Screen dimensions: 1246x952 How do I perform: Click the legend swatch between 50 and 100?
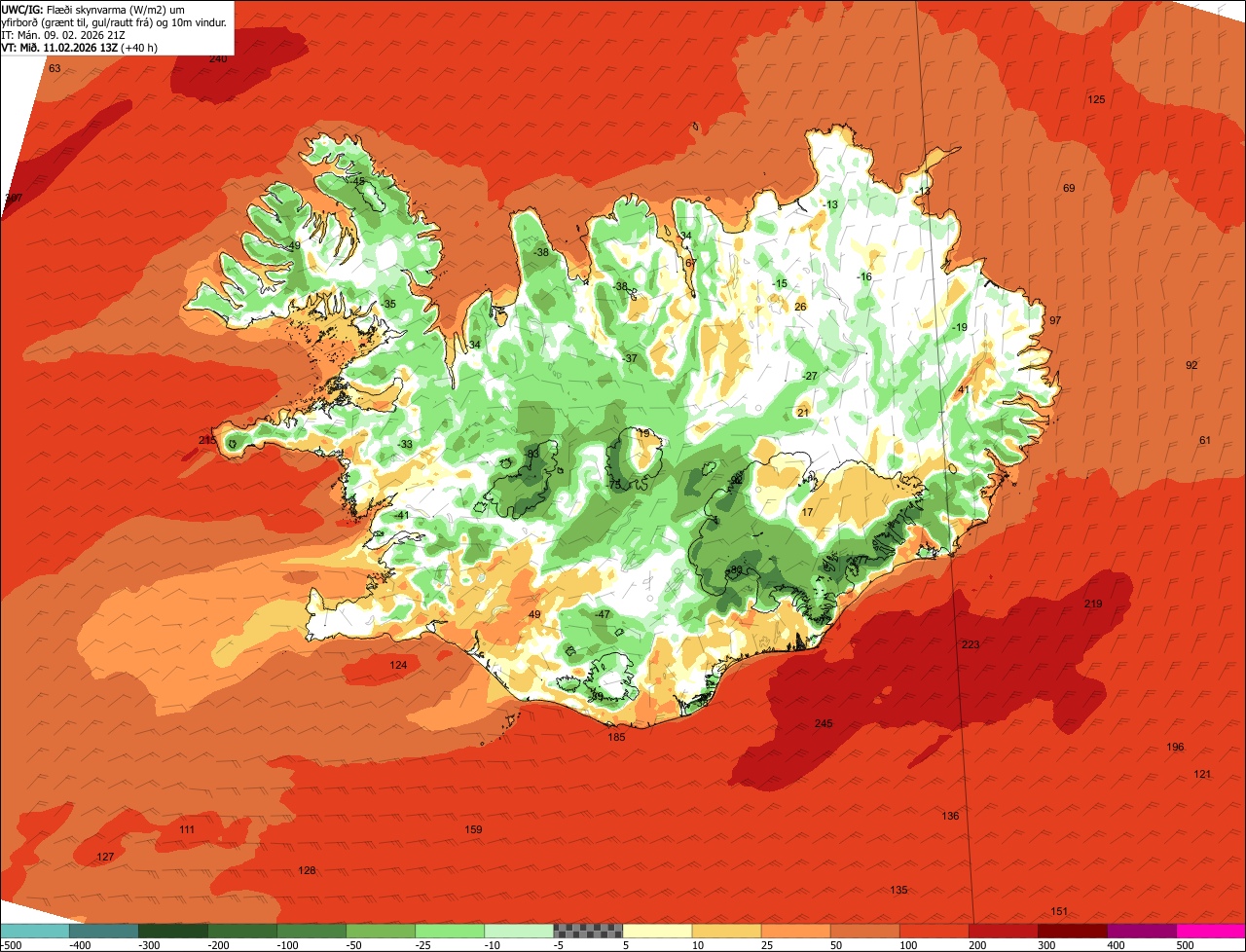click(865, 931)
